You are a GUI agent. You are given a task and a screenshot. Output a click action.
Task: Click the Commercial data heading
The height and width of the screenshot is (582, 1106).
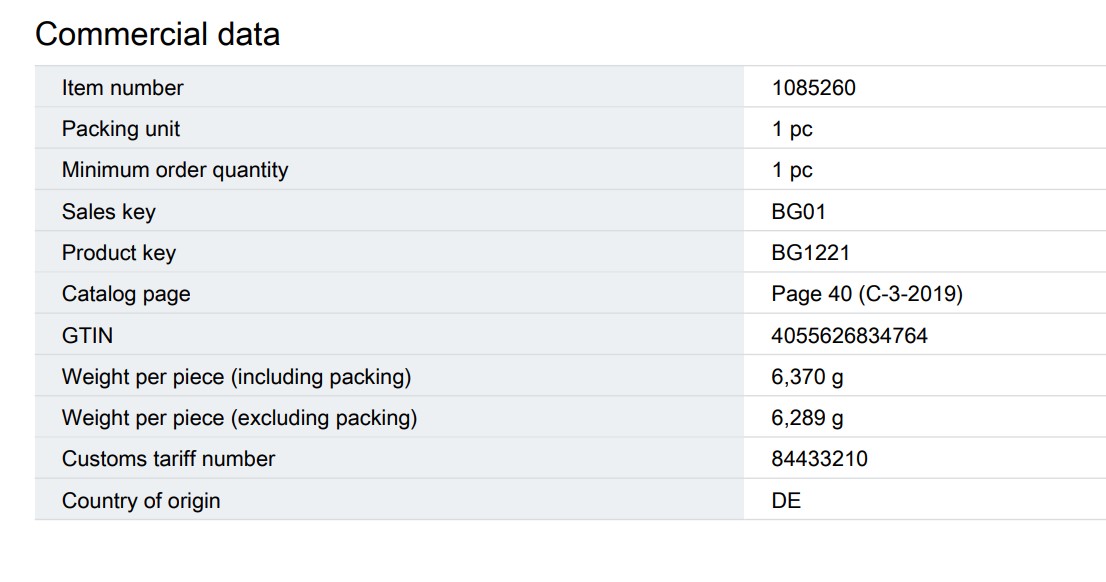pyautogui.click(x=157, y=35)
